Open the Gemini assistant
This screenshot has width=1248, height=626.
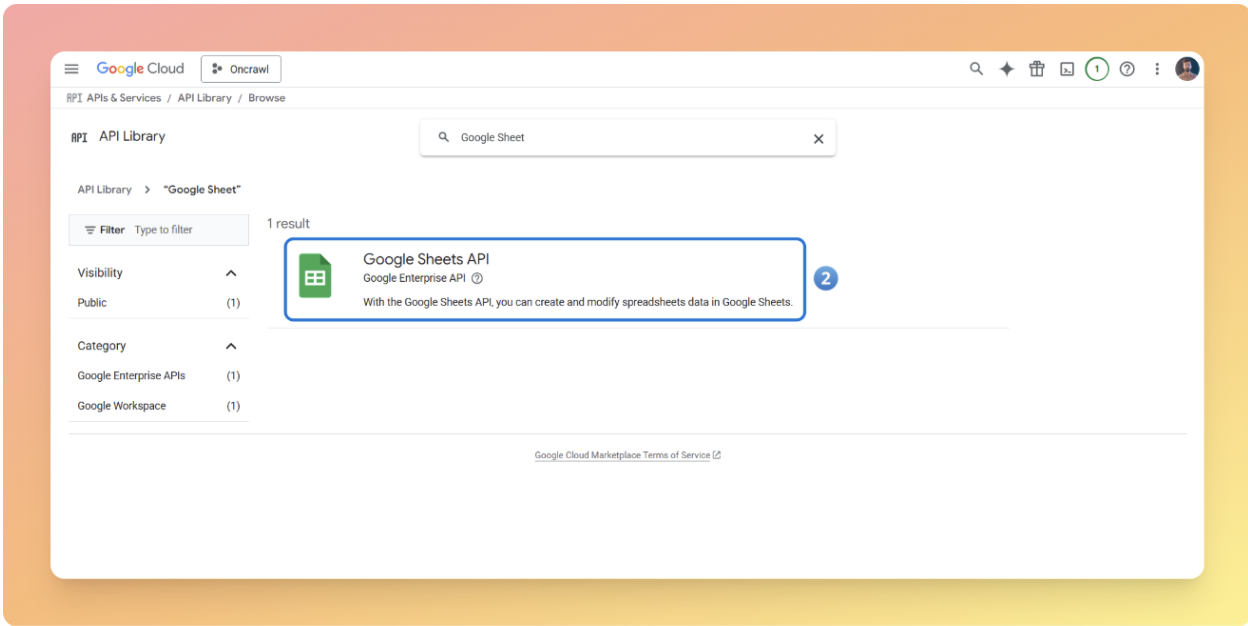click(x=1006, y=68)
